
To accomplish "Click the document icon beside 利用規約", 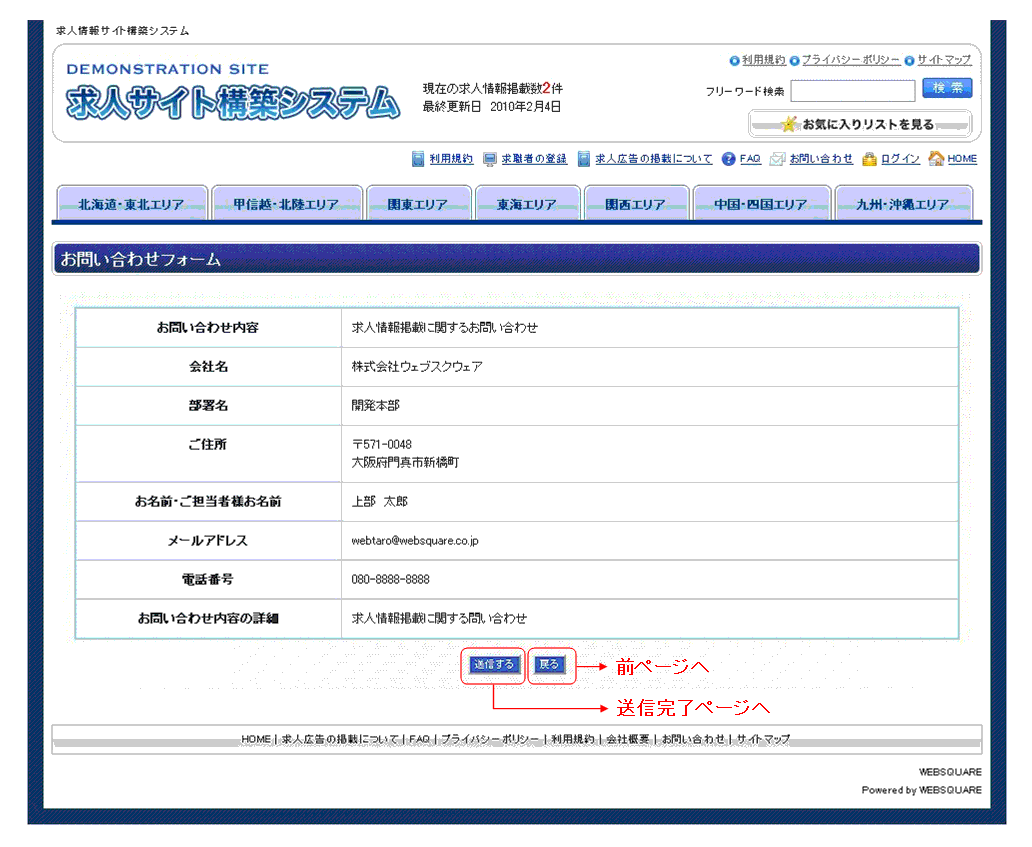I will [x=418, y=159].
